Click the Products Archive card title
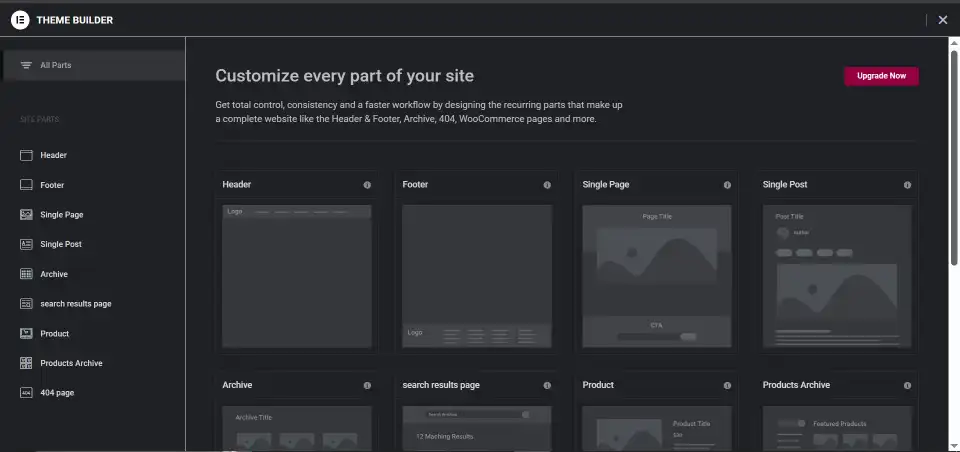Viewport: 960px width, 452px height. pos(797,385)
